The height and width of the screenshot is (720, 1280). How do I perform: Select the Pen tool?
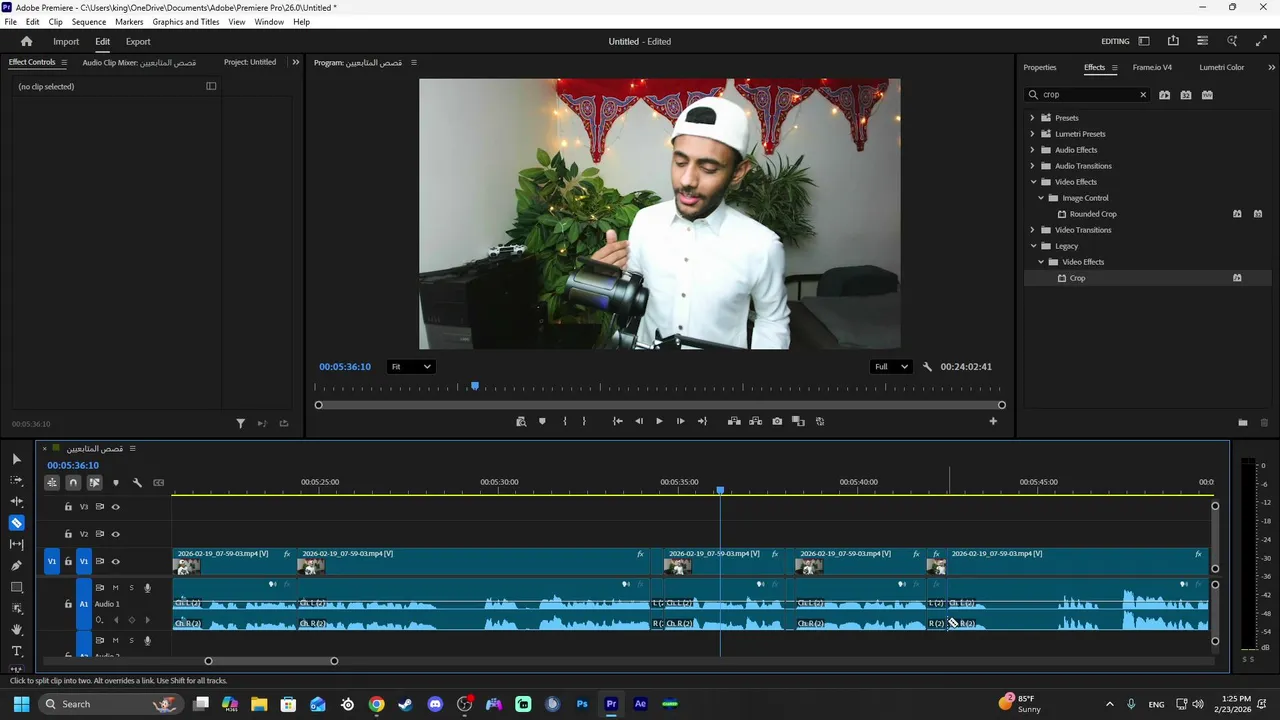16,566
